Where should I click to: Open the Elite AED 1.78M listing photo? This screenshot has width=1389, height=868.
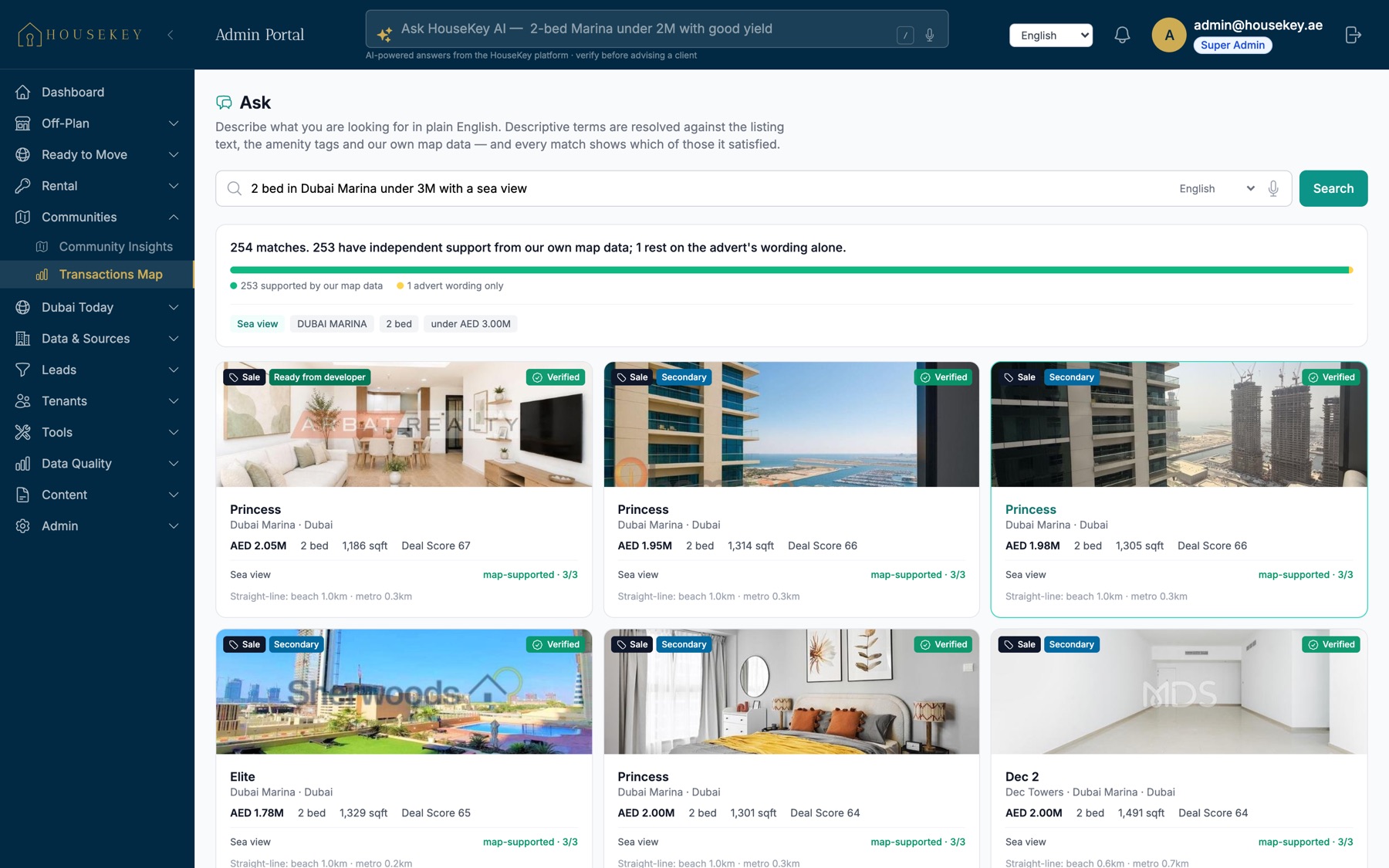(x=404, y=691)
